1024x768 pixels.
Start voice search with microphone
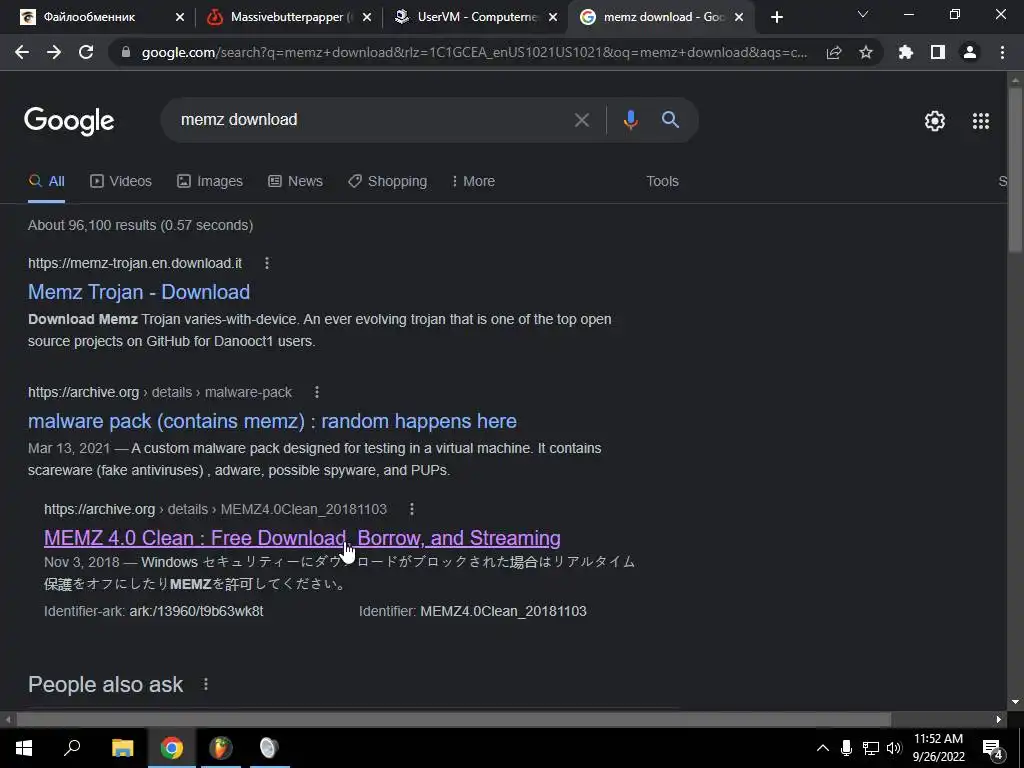coord(630,120)
